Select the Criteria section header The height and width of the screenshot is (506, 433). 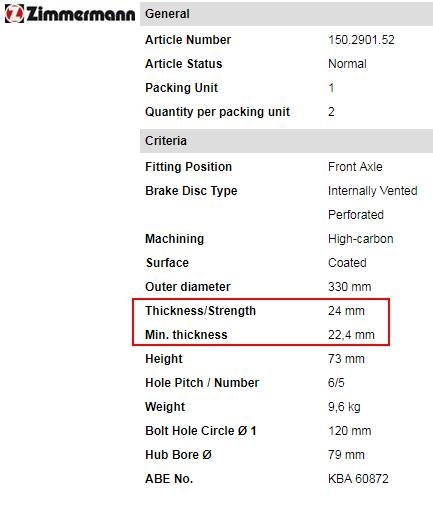click(x=286, y=141)
